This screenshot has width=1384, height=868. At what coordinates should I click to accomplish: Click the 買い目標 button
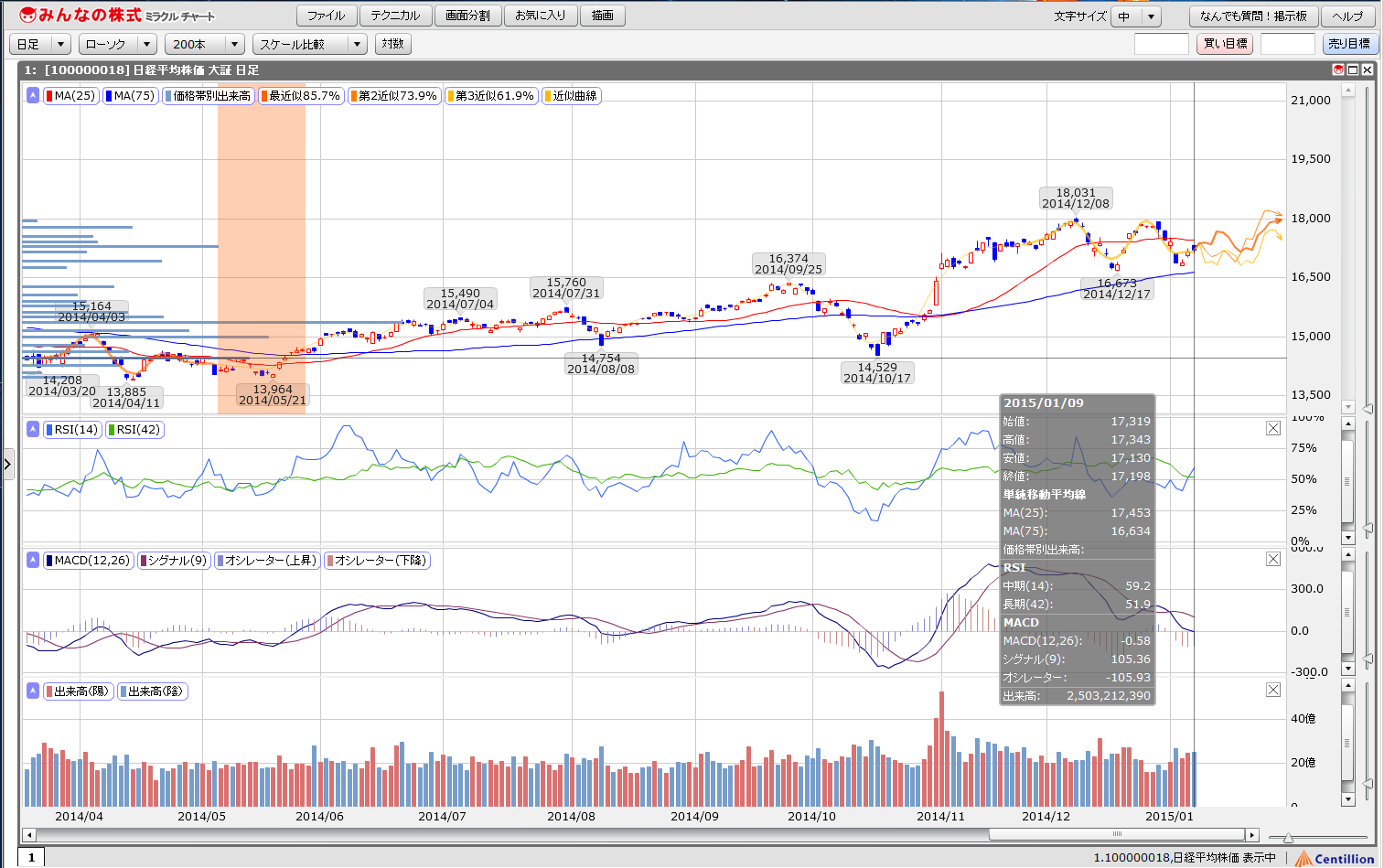coord(1224,44)
